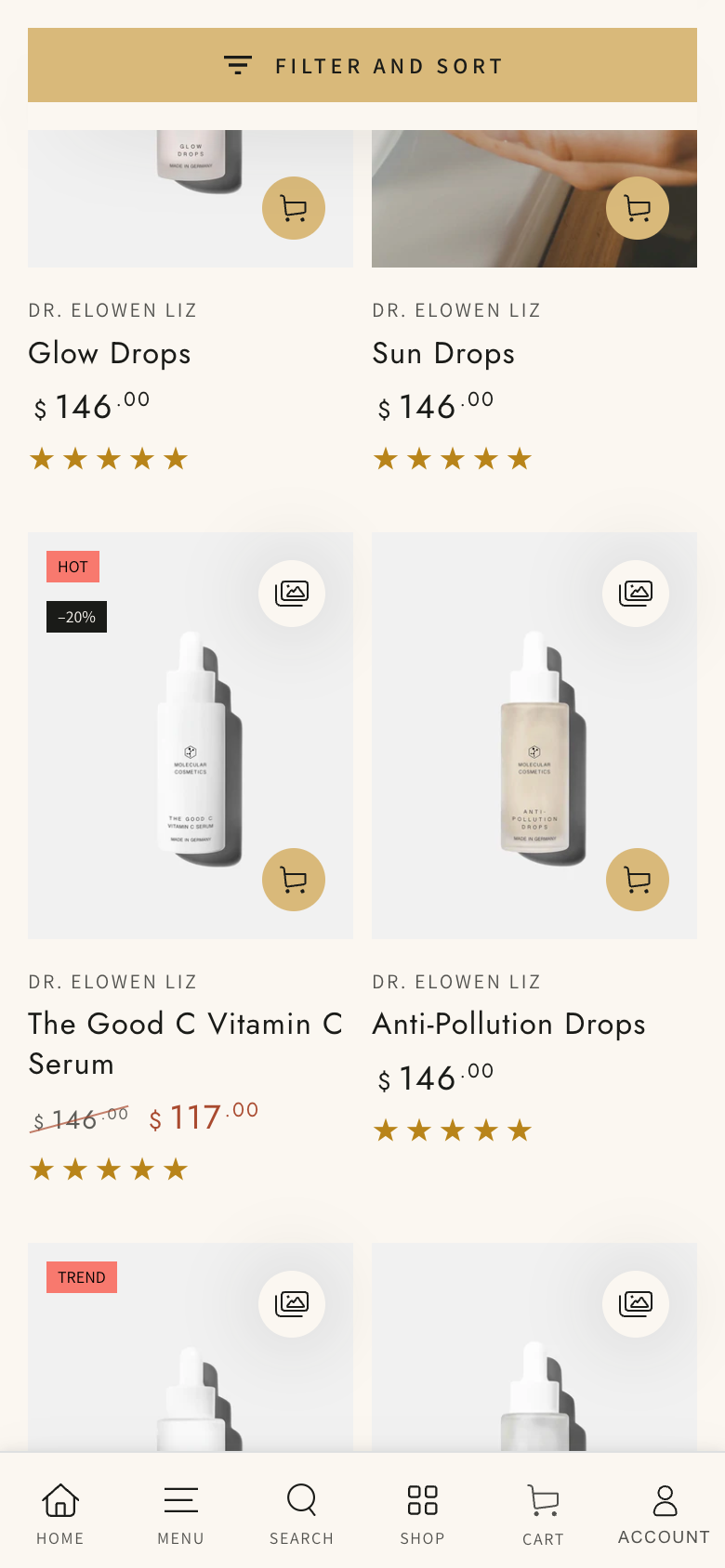Open the Menu tab
The image size is (725, 1568).
point(181,1513)
